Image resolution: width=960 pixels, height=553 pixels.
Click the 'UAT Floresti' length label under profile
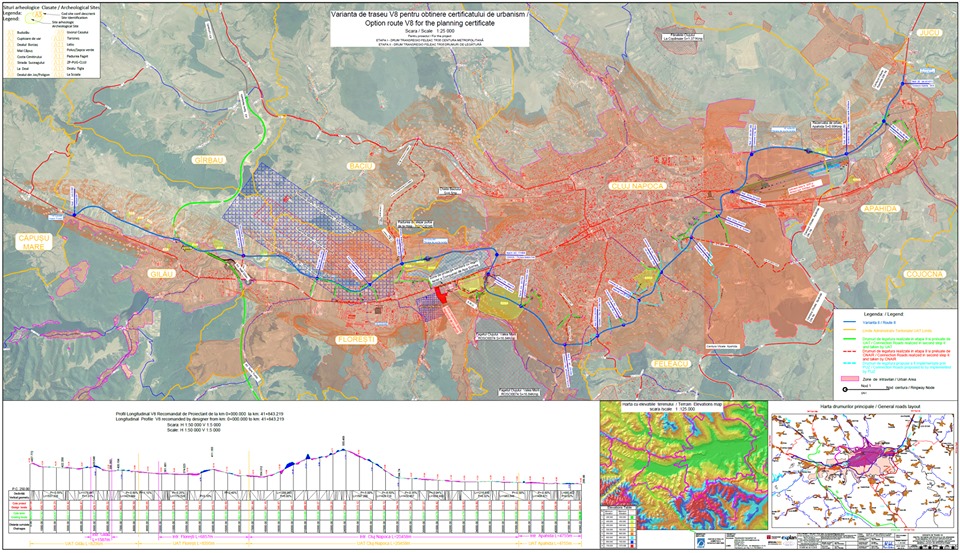pos(193,544)
